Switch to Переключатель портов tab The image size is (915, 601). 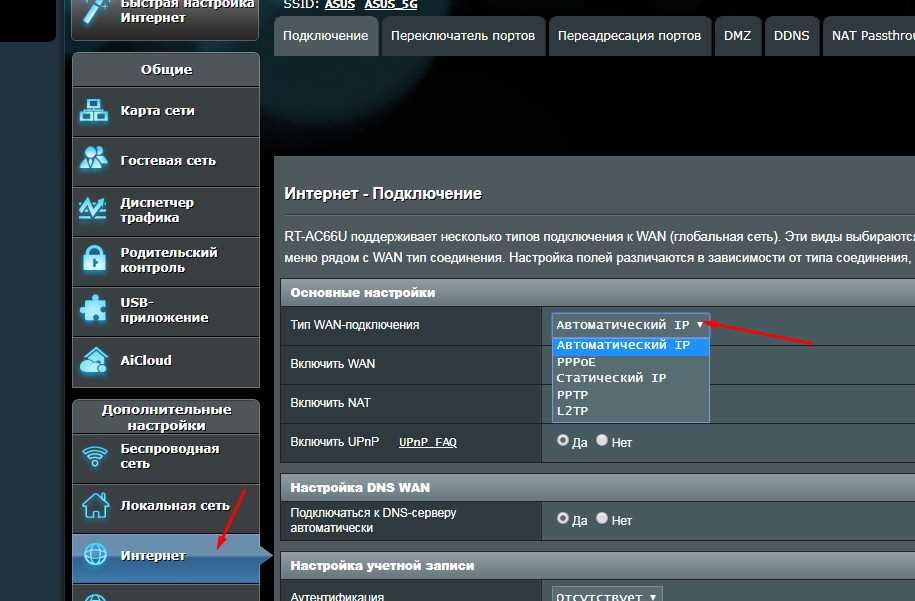click(463, 36)
